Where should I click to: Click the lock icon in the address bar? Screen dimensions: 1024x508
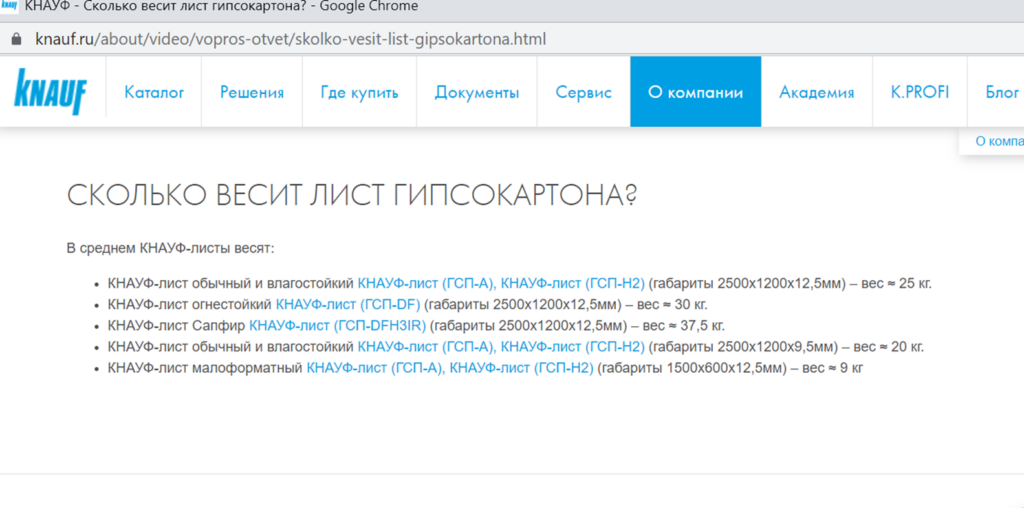click(x=17, y=39)
